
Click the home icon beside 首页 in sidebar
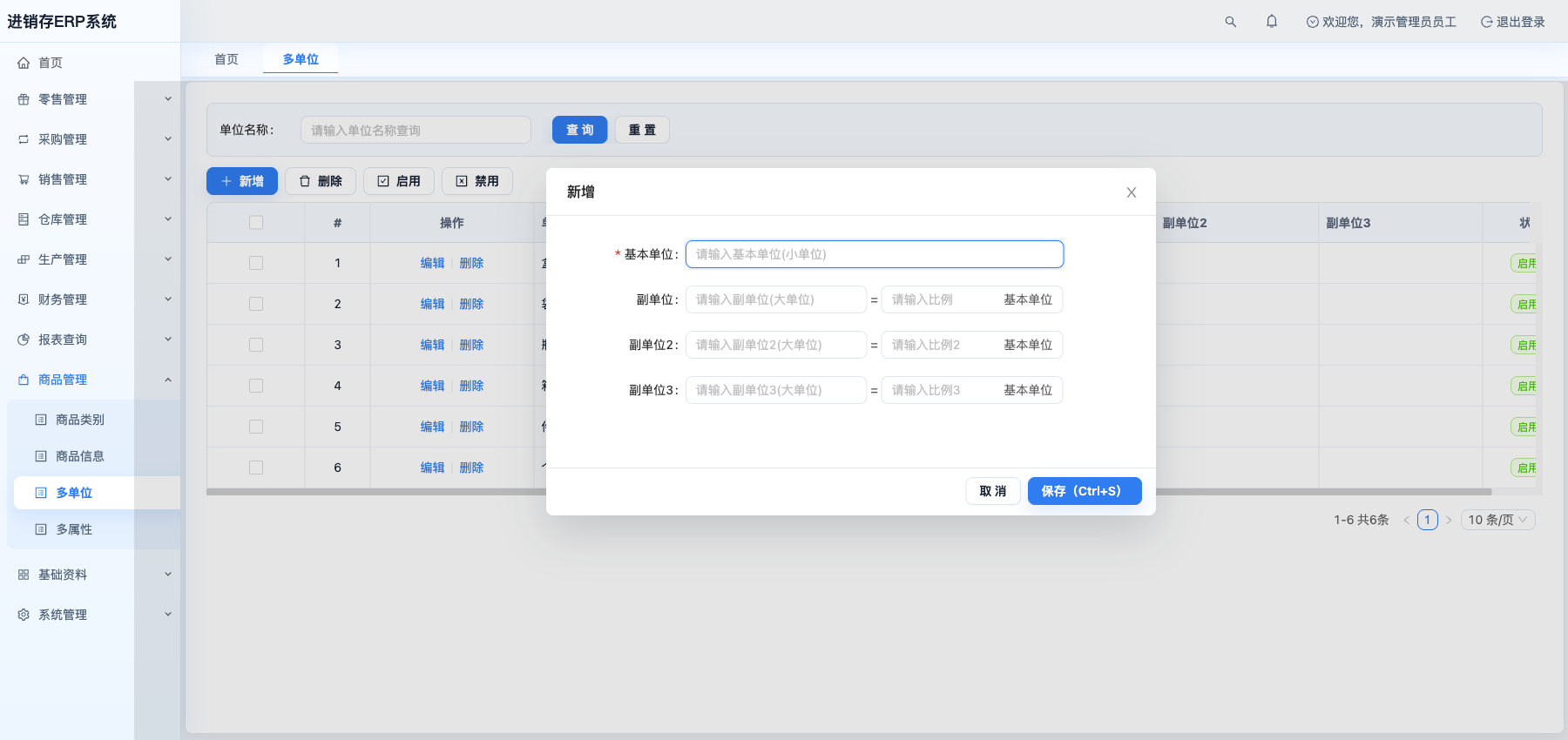point(24,63)
